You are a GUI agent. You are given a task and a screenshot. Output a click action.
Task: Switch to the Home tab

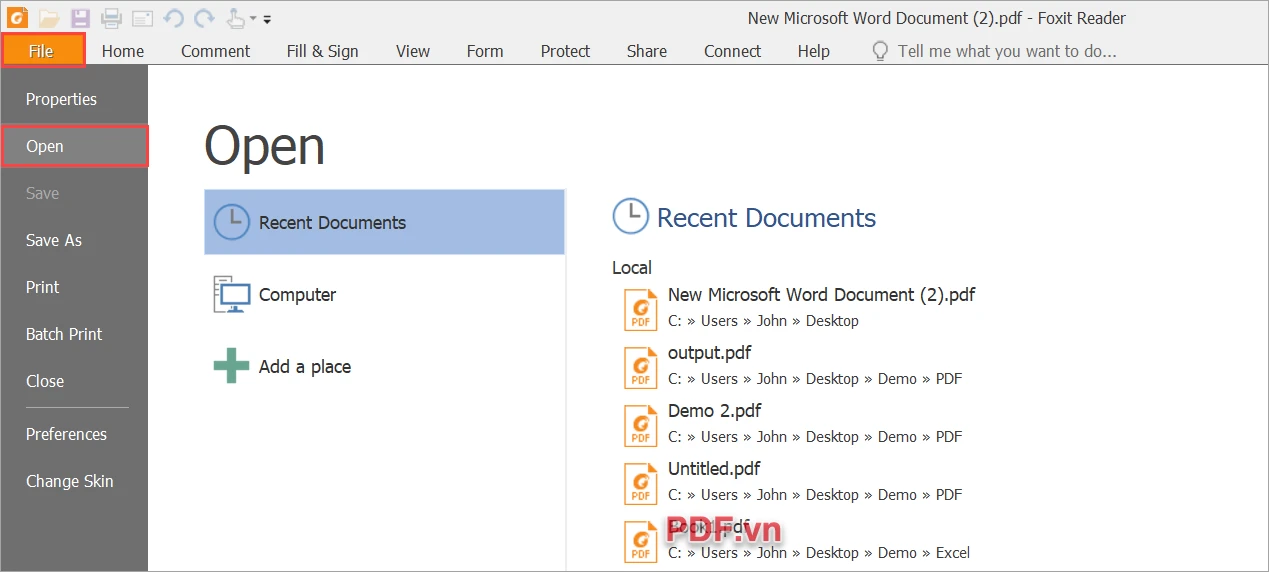click(123, 51)
